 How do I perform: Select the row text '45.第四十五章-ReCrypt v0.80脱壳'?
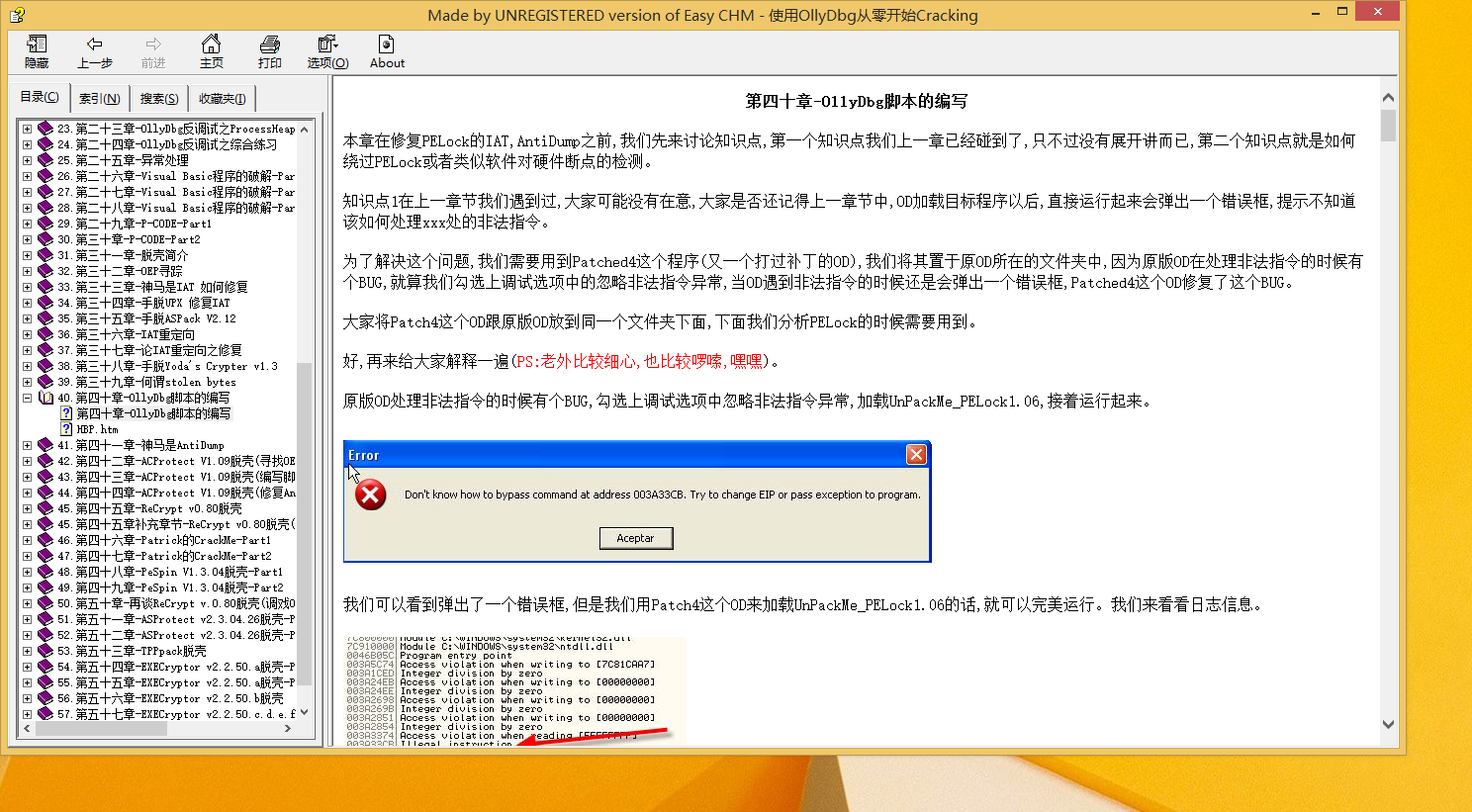[x=149, y=508]
